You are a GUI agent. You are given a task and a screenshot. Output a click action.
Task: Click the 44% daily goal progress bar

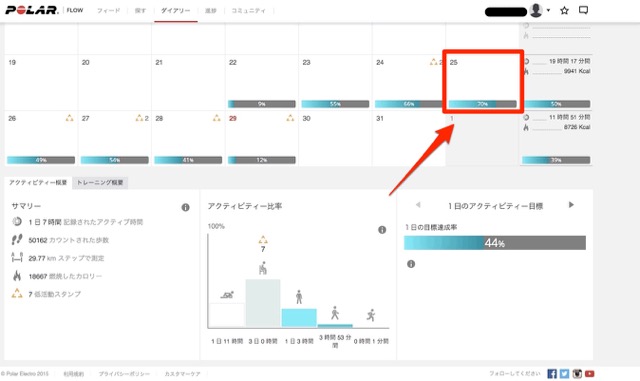(x=495, y=243)
